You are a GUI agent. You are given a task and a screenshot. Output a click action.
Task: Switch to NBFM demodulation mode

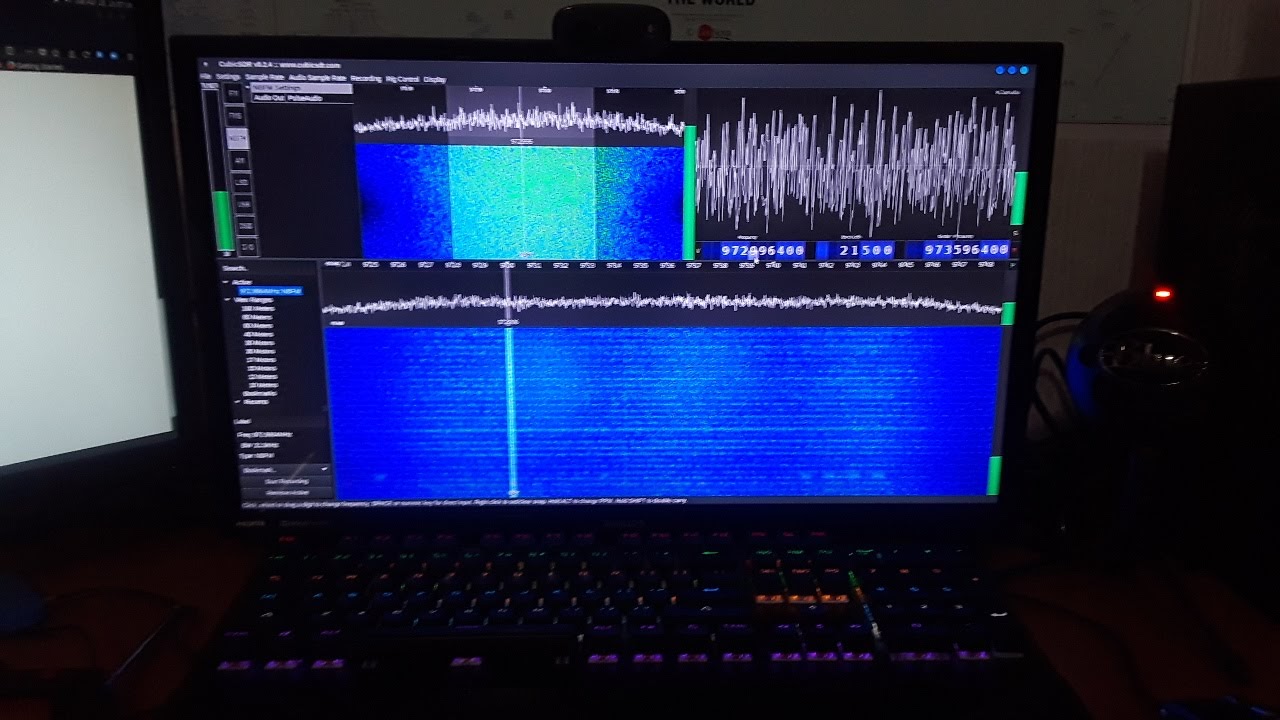[238, 137]
